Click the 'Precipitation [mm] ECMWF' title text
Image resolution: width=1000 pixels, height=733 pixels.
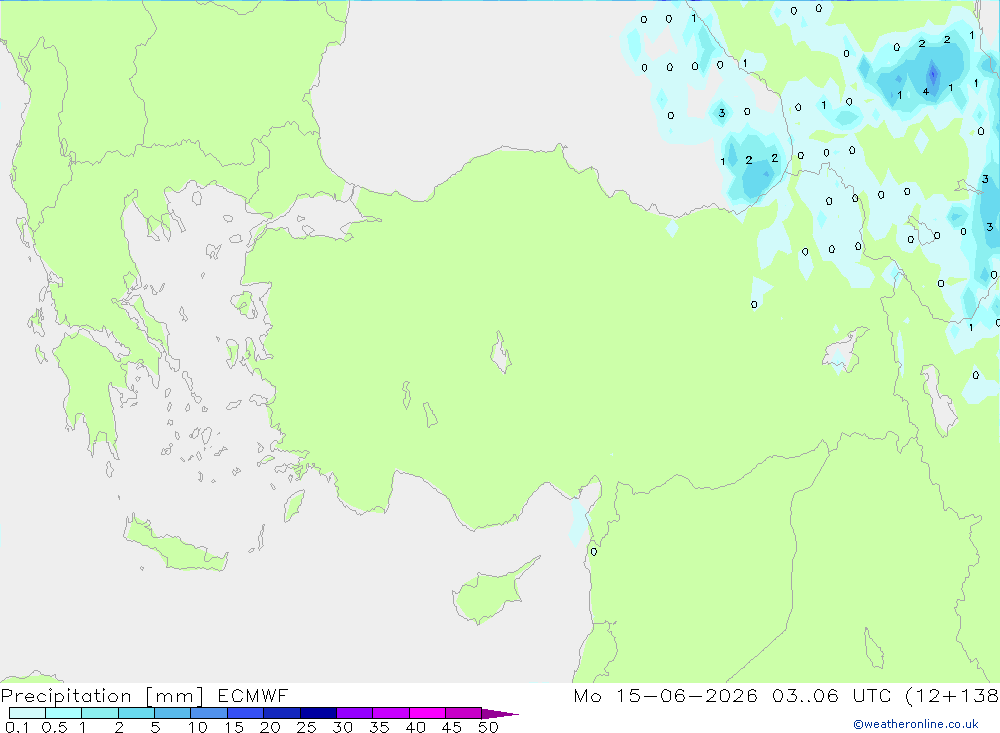(145, 696)
